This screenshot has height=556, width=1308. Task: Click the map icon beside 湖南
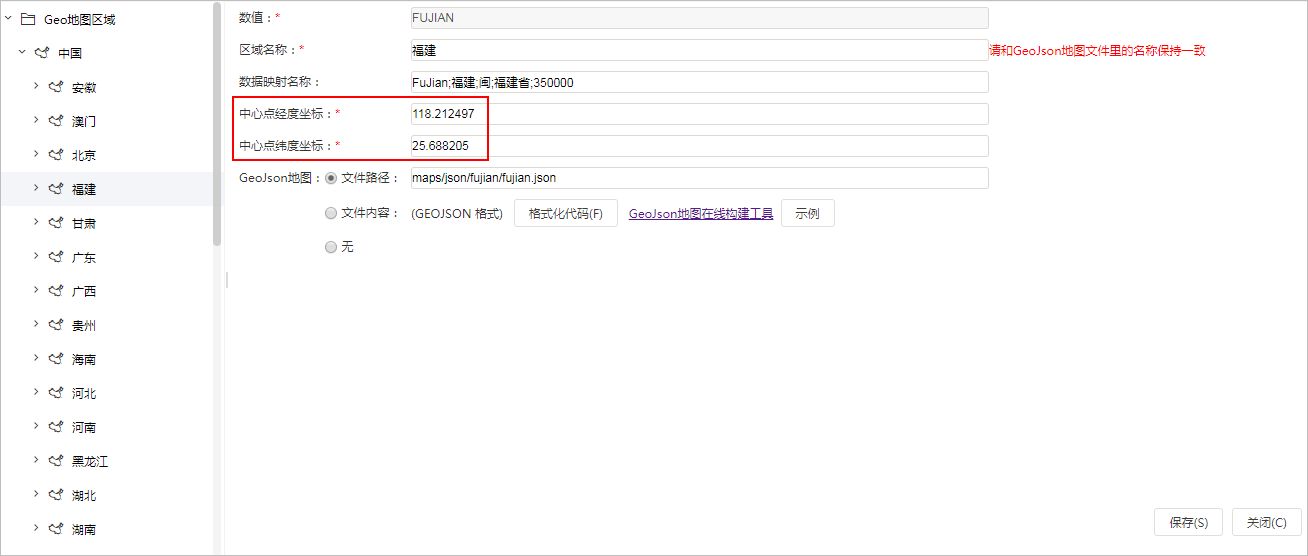point(56,529)
